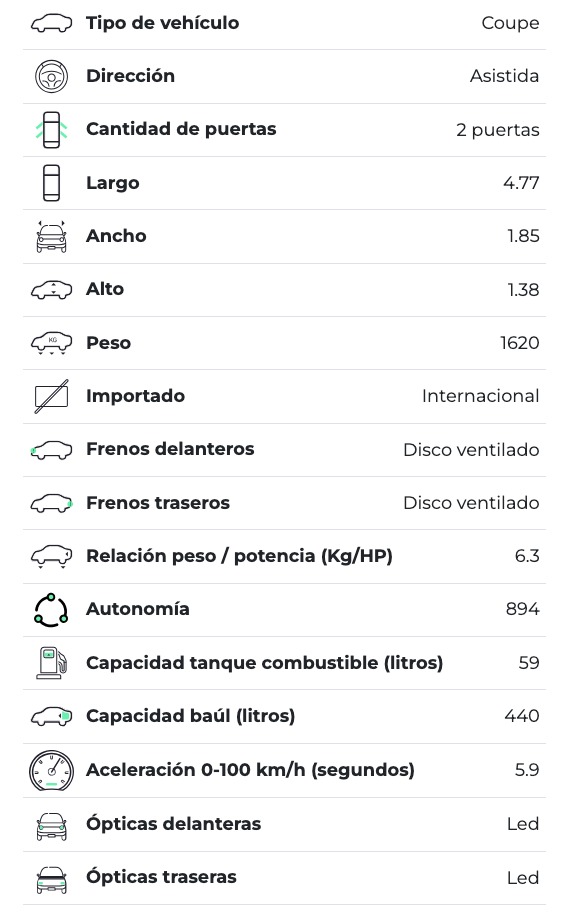562x918 pixels.
Task: Click the Largo value 4.77
Action: point(521,183)
